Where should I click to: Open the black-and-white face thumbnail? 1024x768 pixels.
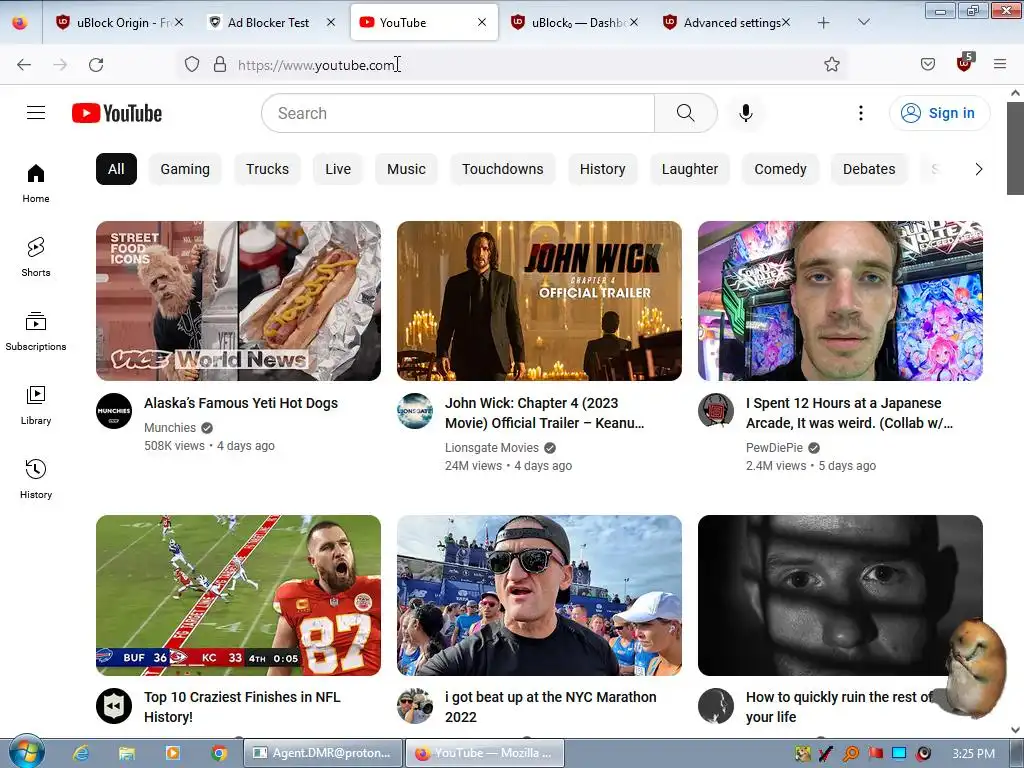tap(840, 595)
